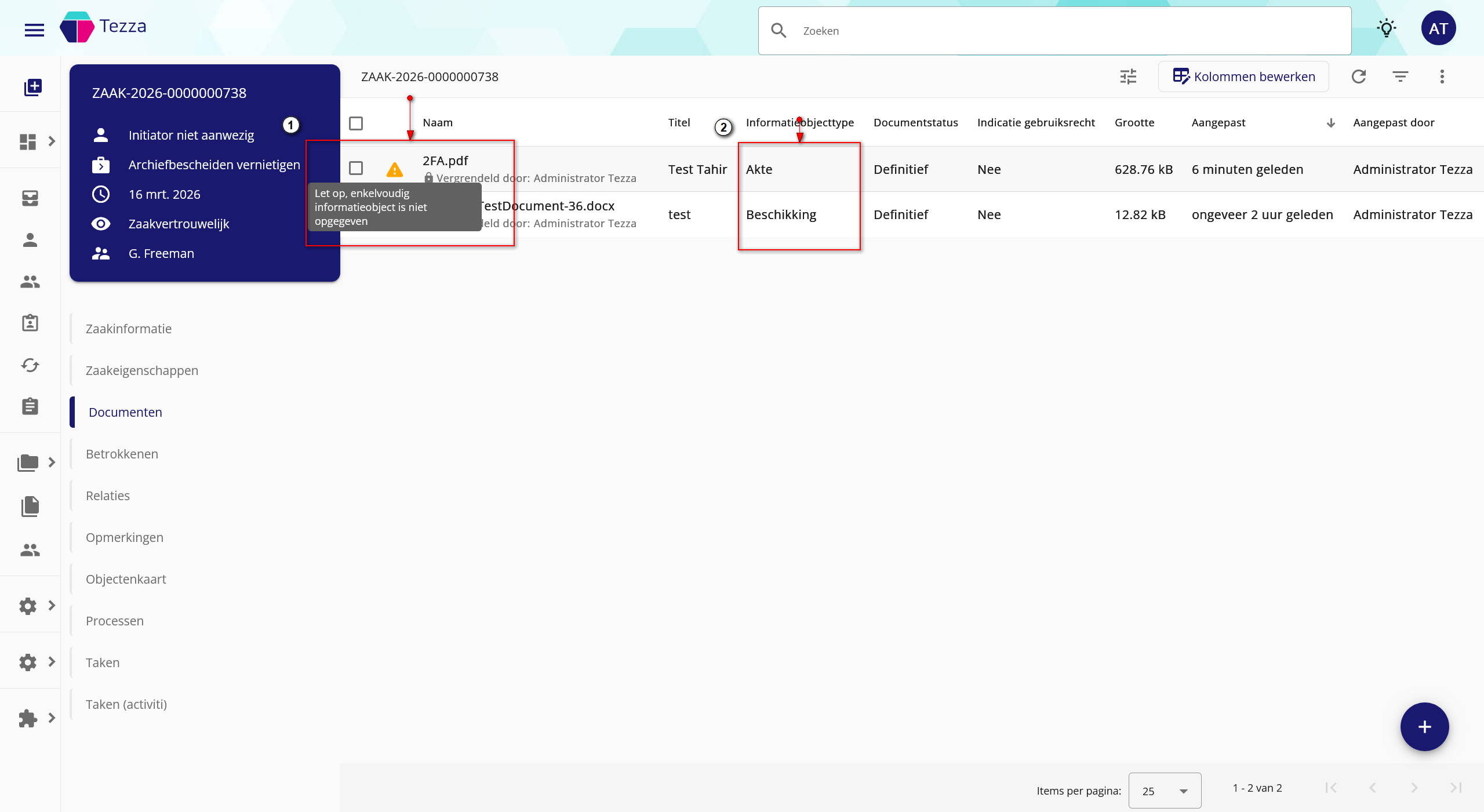Open the filter list icon
Viewport: 1484px width, 812px height.
click(1401, 77)
